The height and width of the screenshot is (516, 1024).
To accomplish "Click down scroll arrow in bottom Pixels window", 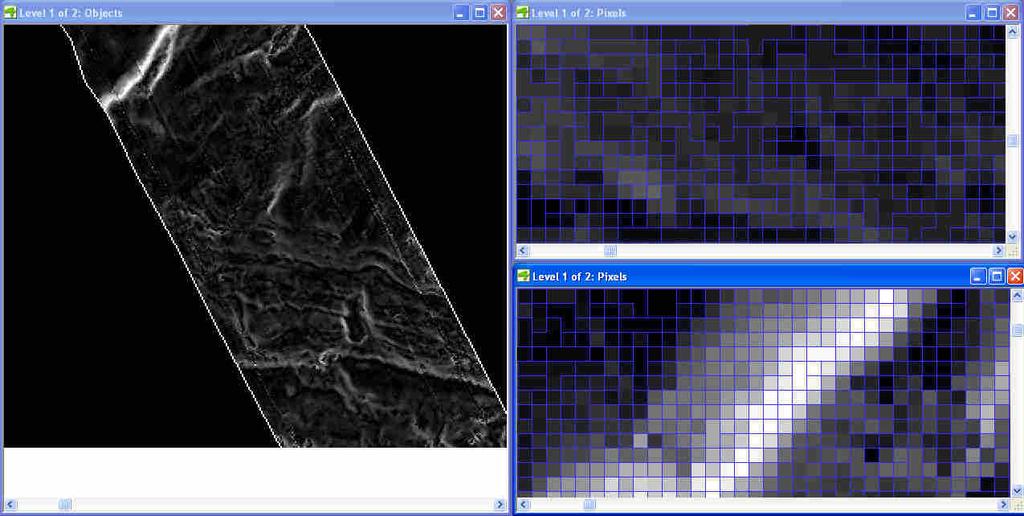I will [1017, 491].
